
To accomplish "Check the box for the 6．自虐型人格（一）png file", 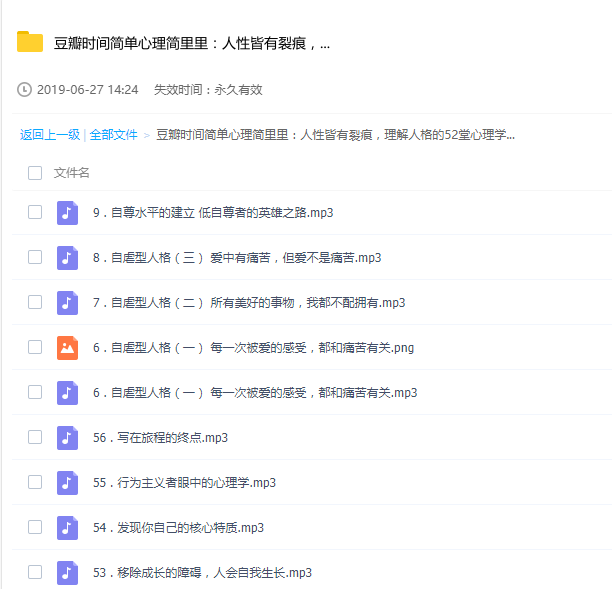I will [35, 347].
